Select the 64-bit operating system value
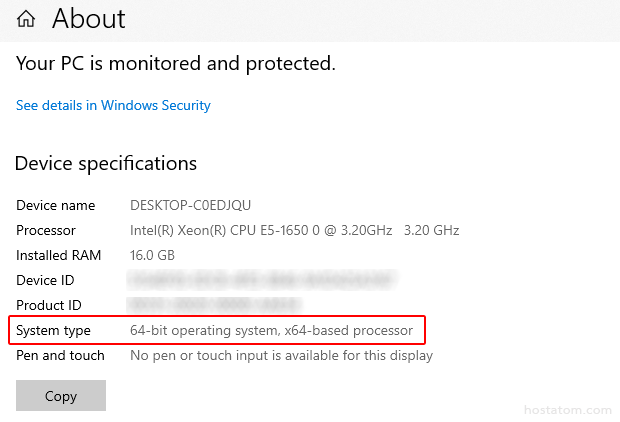Image resolution: width=620 pixels, height=422 pixels. coord(271,330)
